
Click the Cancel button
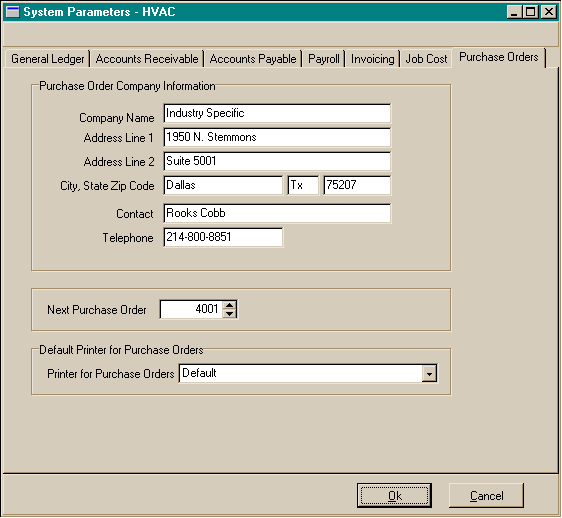click(x=486, y=496)
